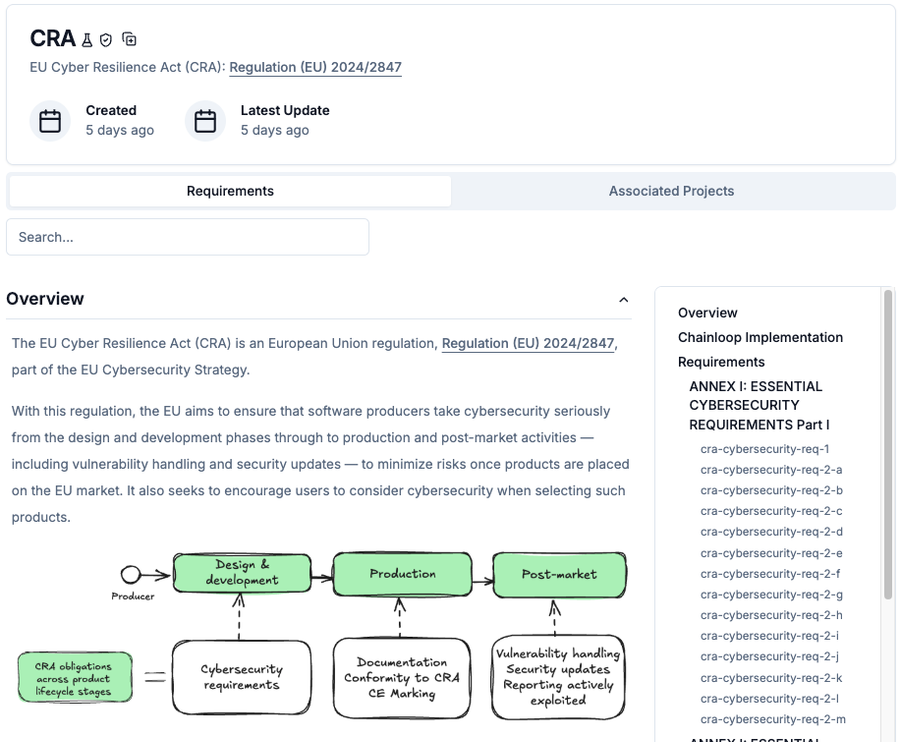Open ANNEX I Part I section in outline
The width and height of the screenshot is (900, 742).
pyautogui.click(x=759, y=405)
